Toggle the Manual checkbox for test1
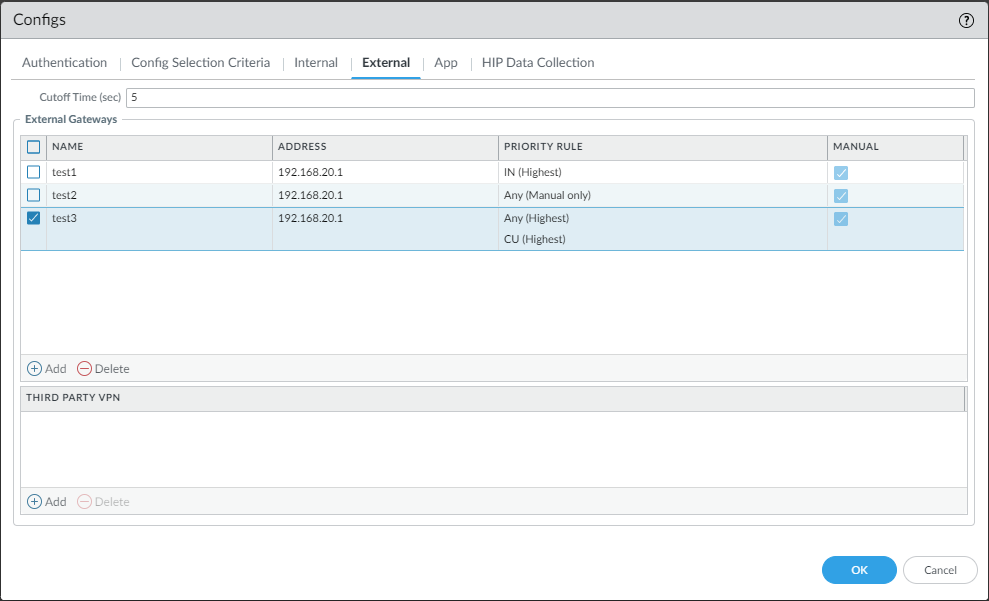Viewport: 989px width, 601px height. [841, 173]
